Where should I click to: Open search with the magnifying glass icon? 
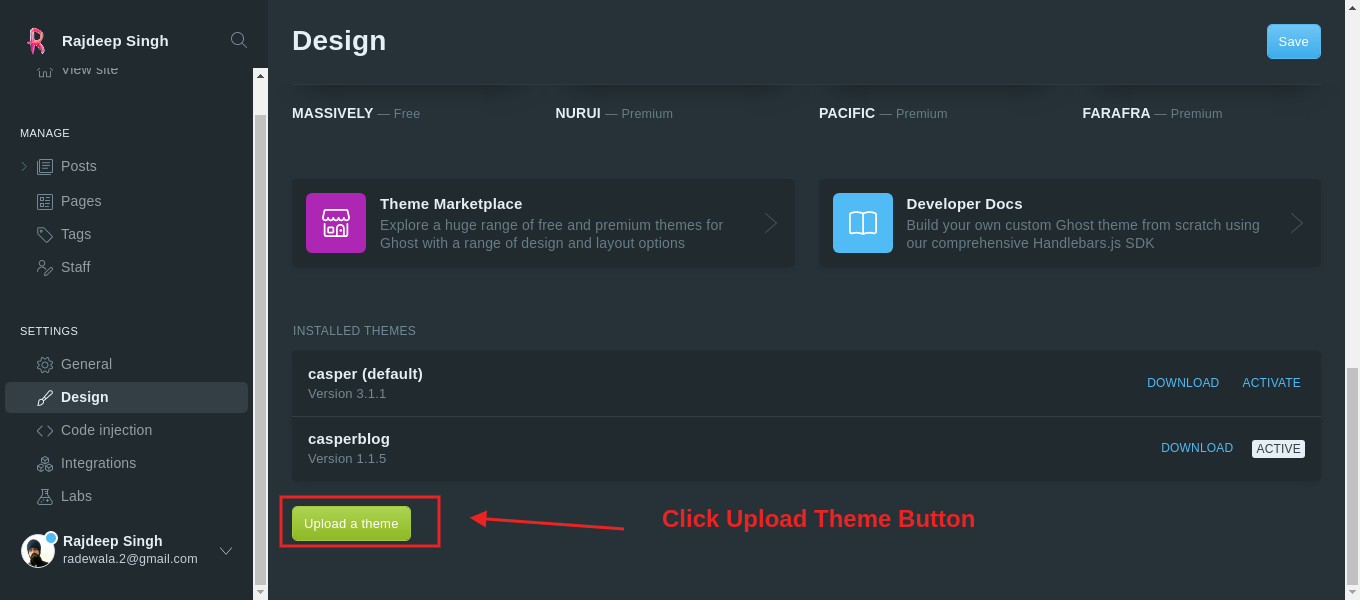coord(238,40)
